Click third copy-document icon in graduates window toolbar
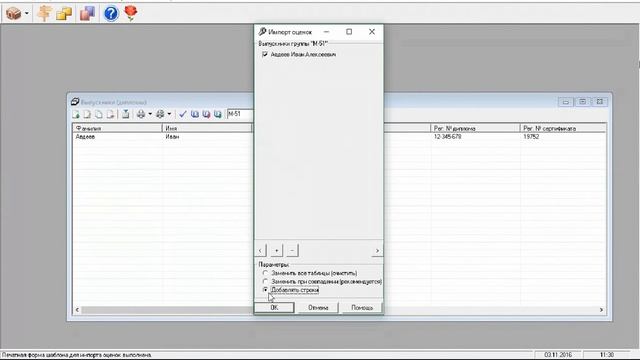 coord(98,114)
